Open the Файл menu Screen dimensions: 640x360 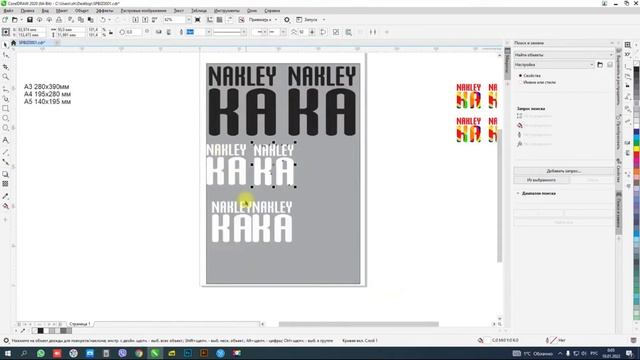tap(9, 11)
